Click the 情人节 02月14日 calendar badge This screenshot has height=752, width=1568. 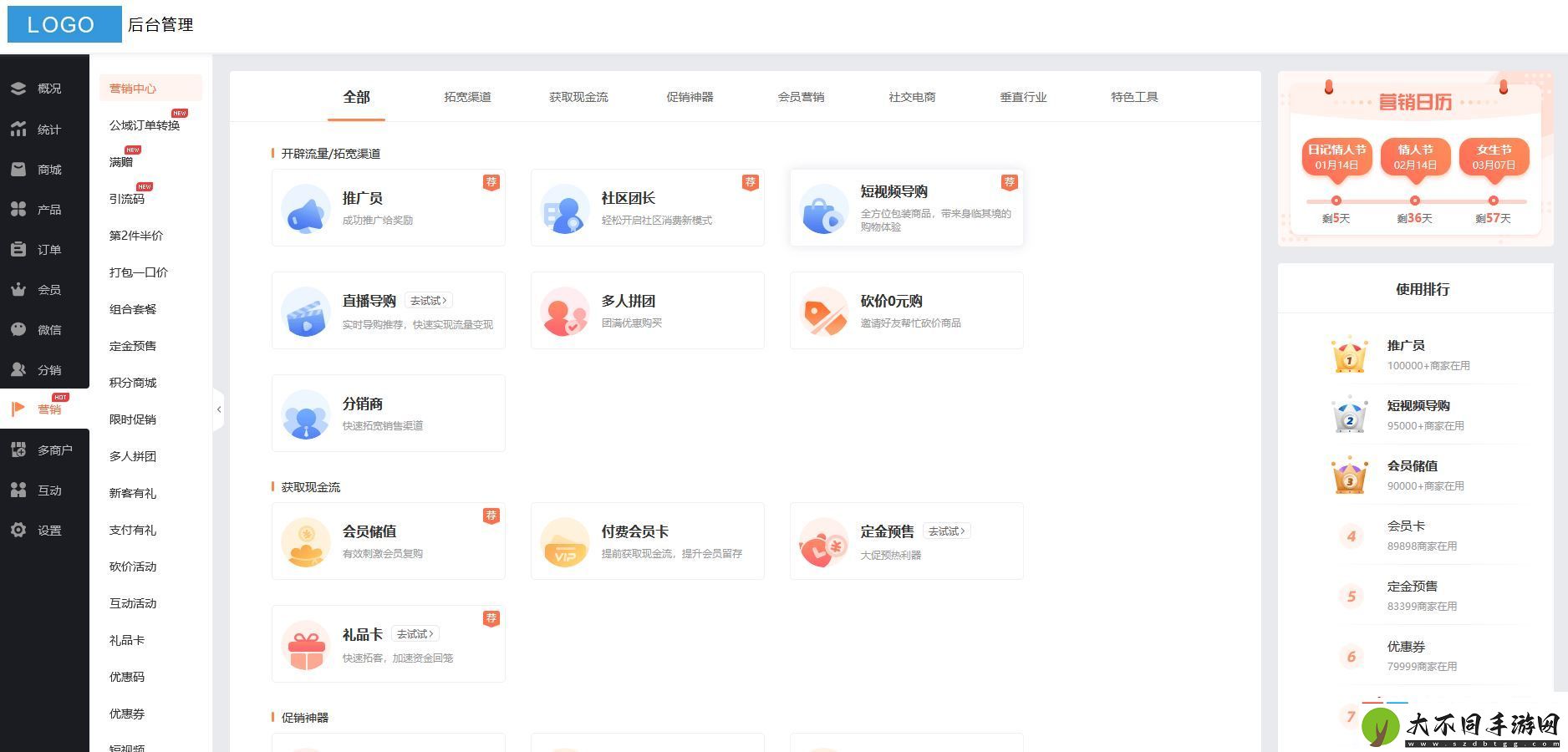(1415, 157)
